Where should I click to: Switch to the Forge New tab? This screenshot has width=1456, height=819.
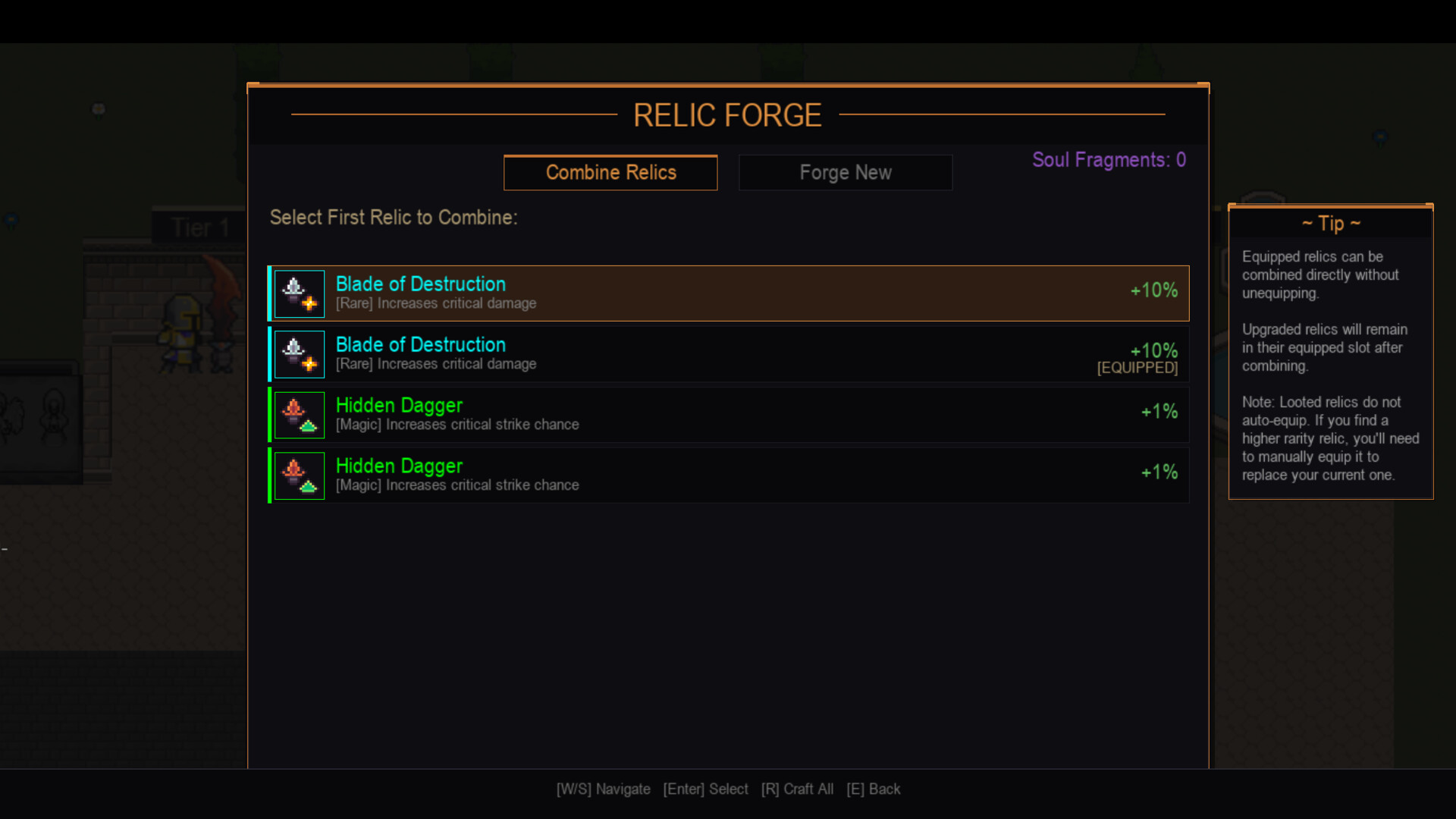click(846, 172)
